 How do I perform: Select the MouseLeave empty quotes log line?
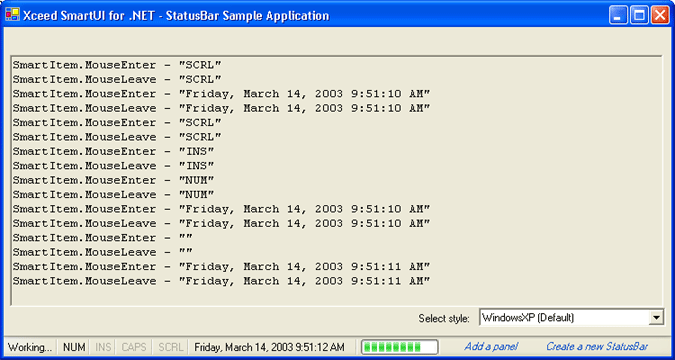[x=102, y=252]
